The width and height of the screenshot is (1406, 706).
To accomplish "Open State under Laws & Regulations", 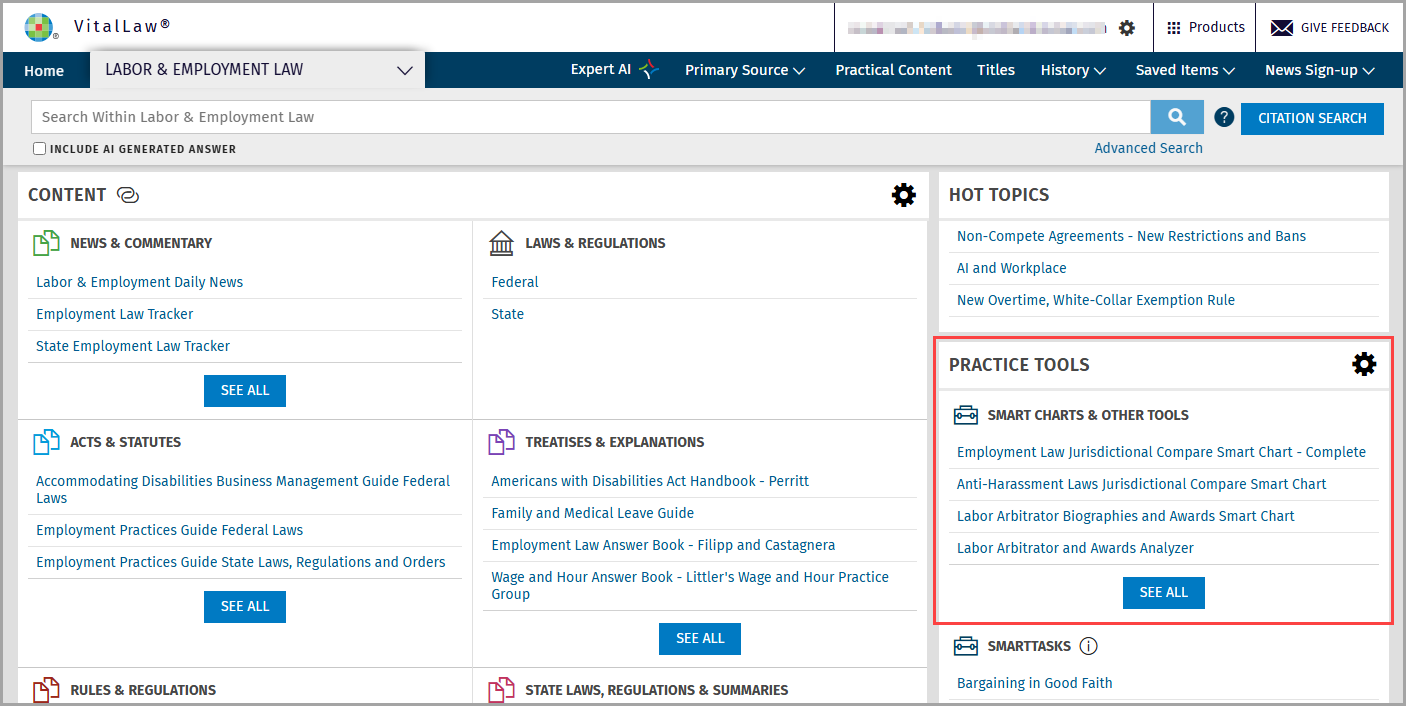I will pos(508,314).
